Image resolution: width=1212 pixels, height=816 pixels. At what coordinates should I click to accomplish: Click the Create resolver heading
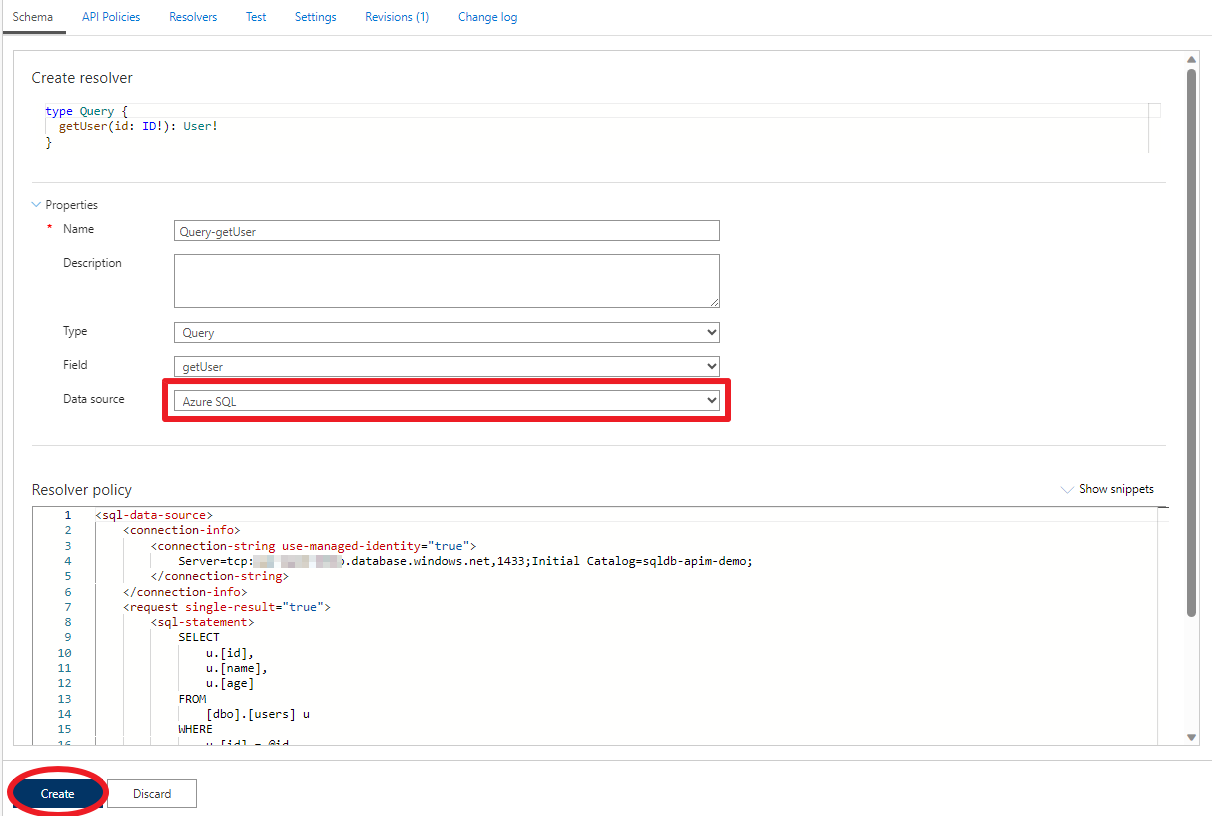(x=82, y=78)
